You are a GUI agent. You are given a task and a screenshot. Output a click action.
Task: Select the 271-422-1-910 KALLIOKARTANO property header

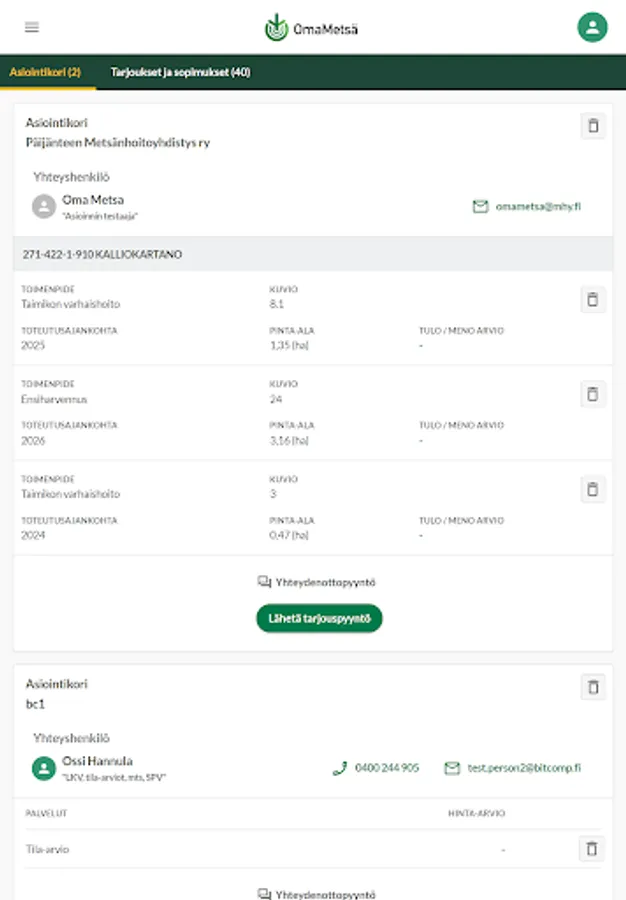(102, 254)
